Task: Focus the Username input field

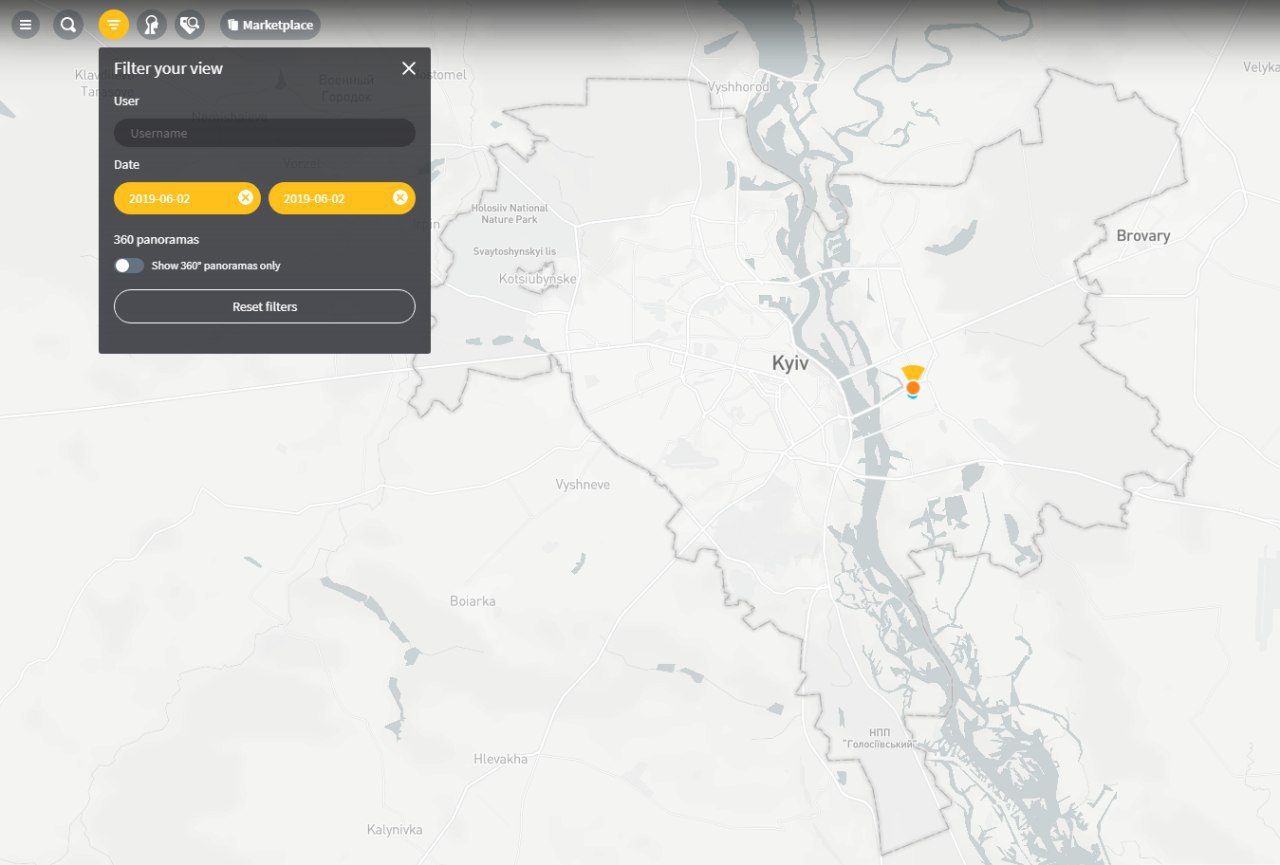Action: point(264,133)
